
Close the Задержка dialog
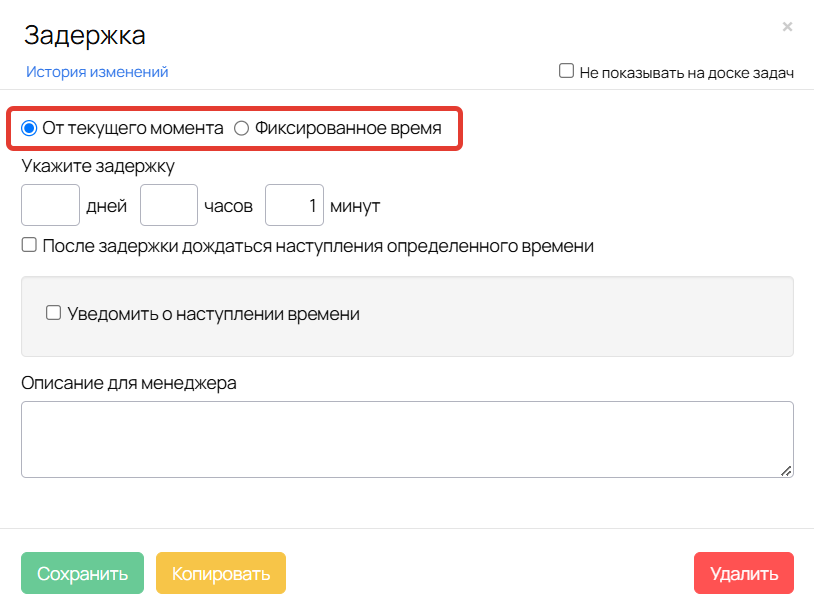click(x=789, y=27)
